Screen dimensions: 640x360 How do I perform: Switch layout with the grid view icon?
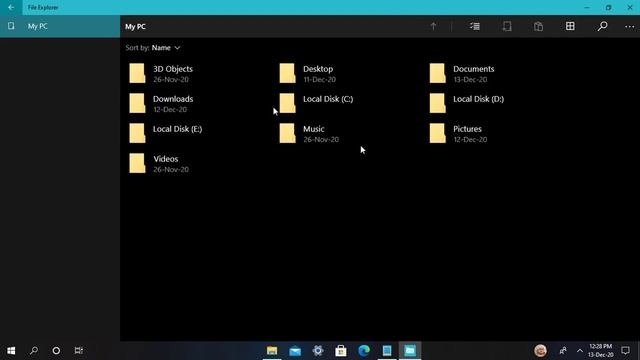[570, 27]
